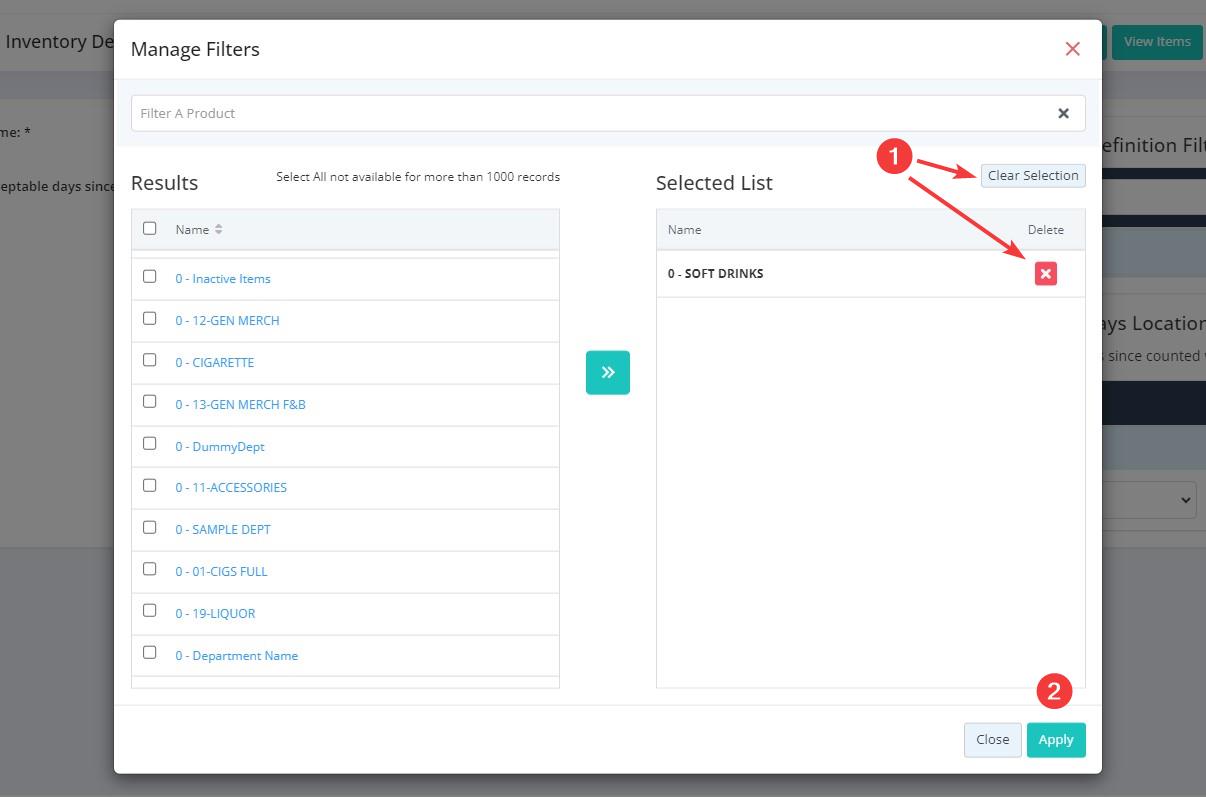This screenshot has height=797, width=1206.
Task: Check the 0 - Inactive Items box
Action: click(x=150, y=276)
